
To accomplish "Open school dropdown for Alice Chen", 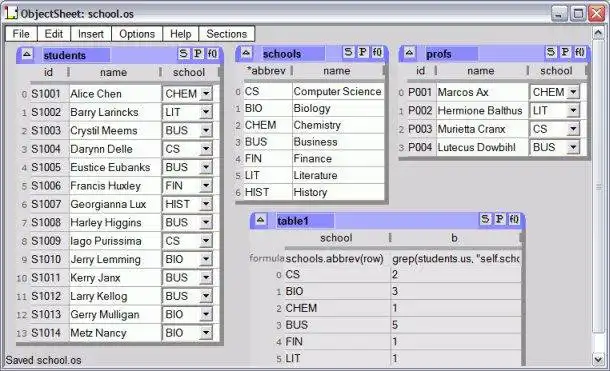I will pos(206,94).
